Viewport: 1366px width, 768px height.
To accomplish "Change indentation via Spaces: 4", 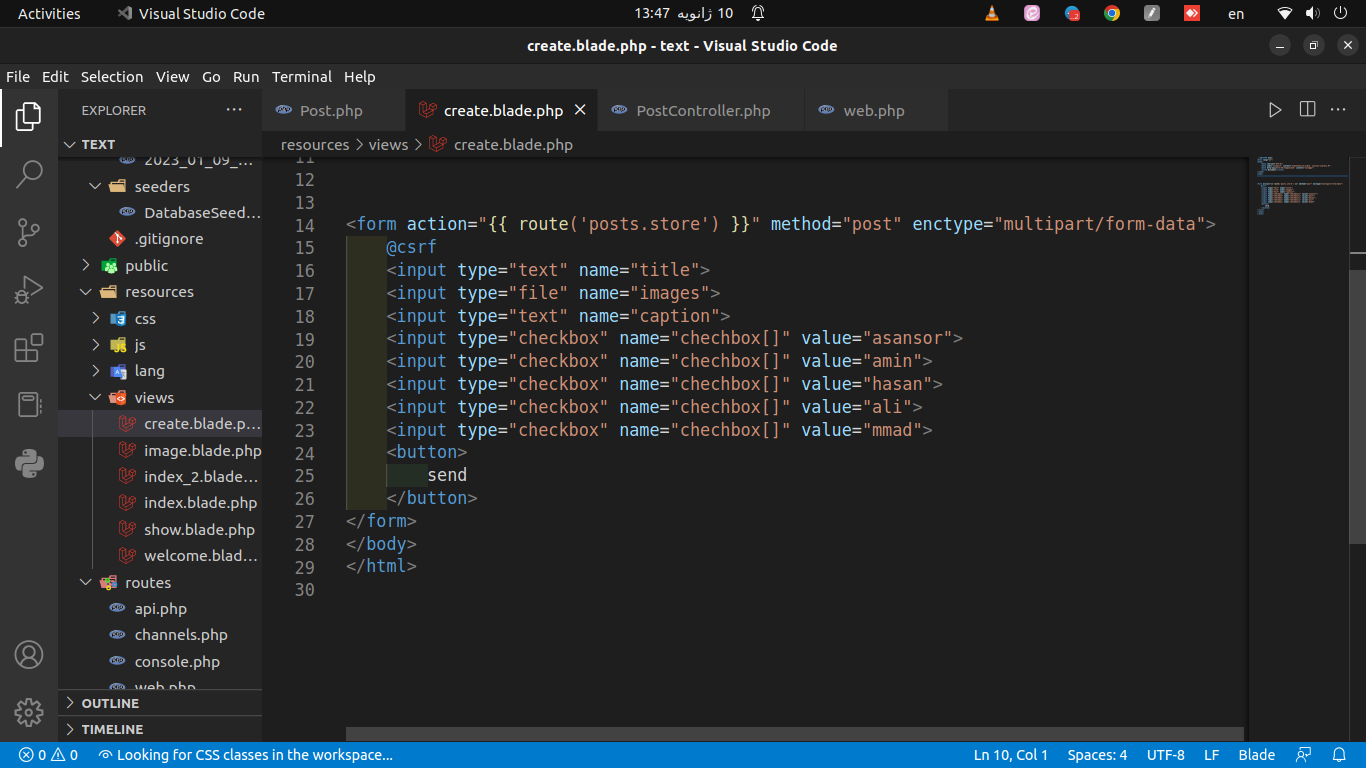I will point(1097,755).
